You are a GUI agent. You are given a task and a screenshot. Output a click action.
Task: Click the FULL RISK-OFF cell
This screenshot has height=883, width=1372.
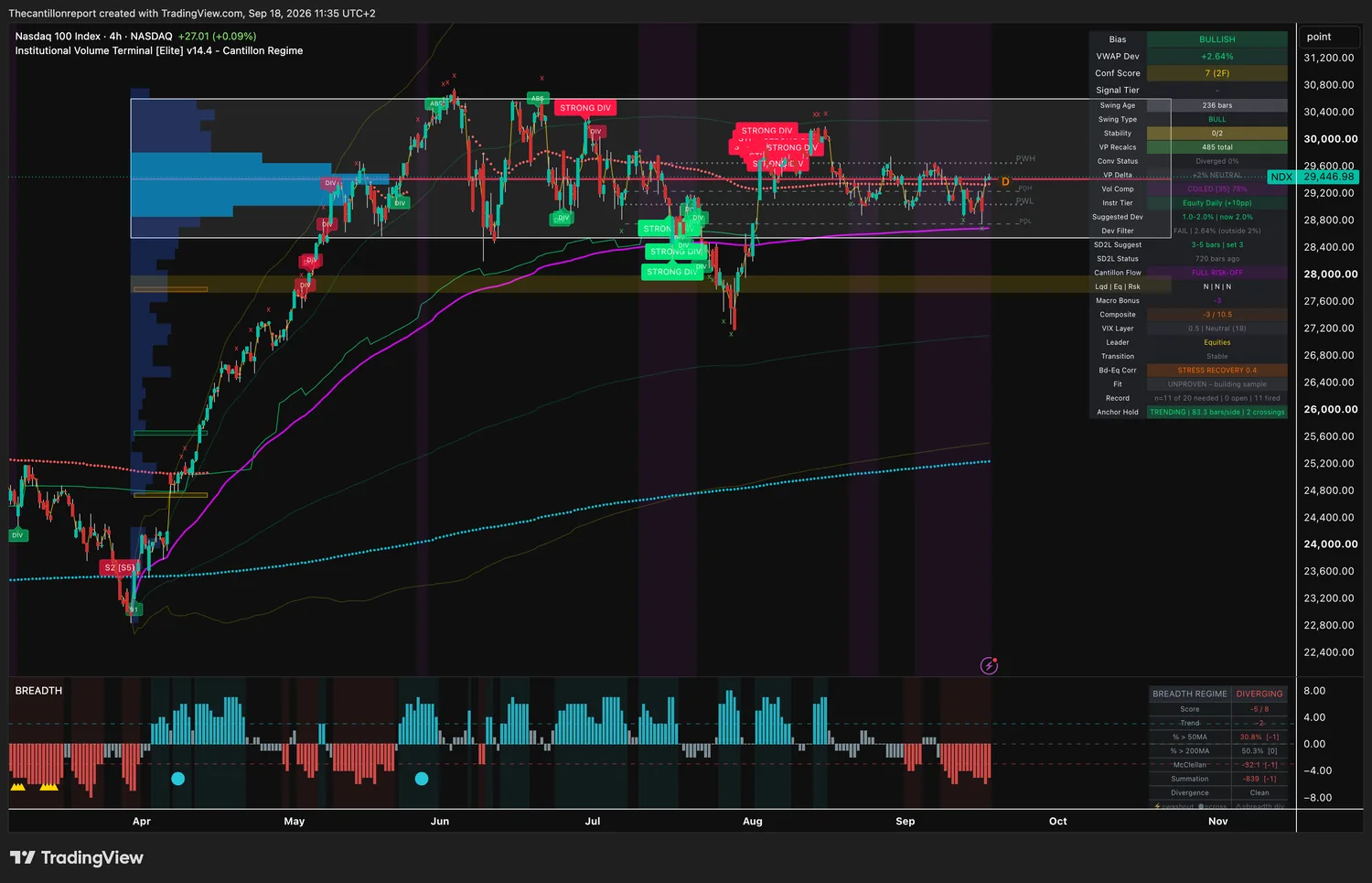coord(1217,273)
